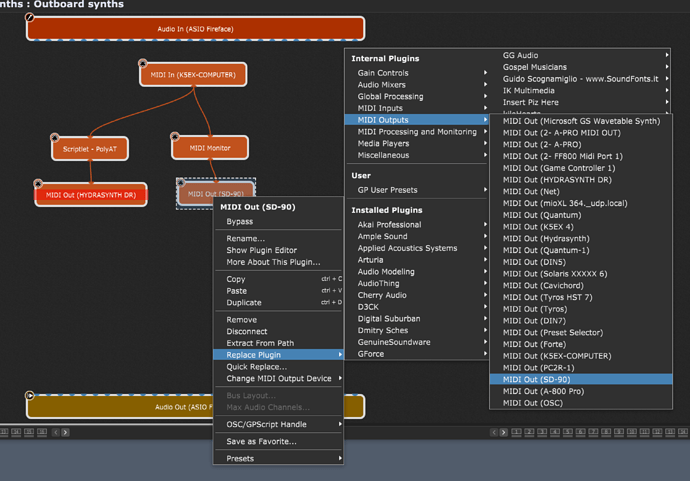Expand the MIDI Inputs submenu
690x481 pixels.
(x=417, y=108)
